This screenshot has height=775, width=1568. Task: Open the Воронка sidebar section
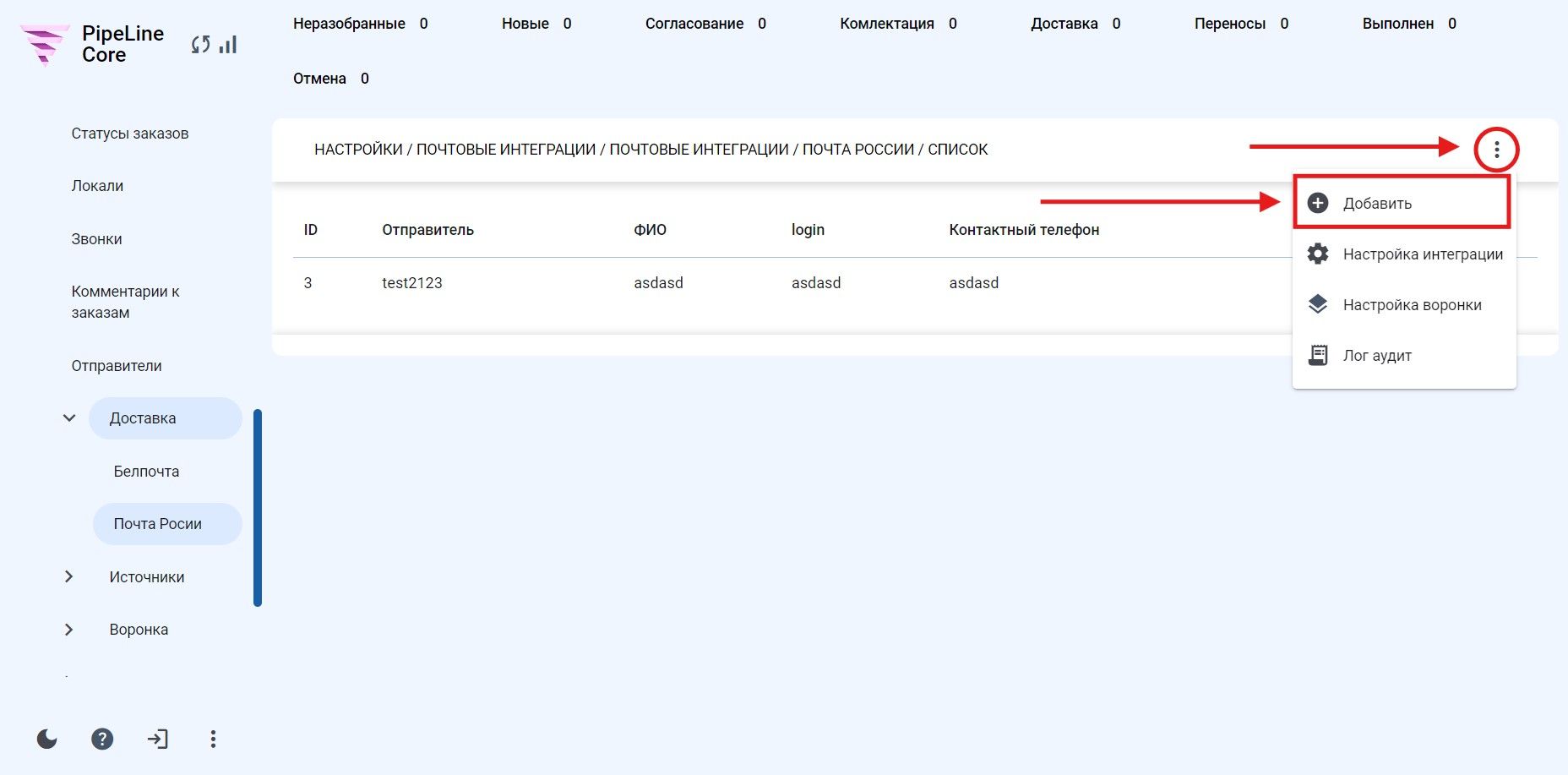point(139,630)
